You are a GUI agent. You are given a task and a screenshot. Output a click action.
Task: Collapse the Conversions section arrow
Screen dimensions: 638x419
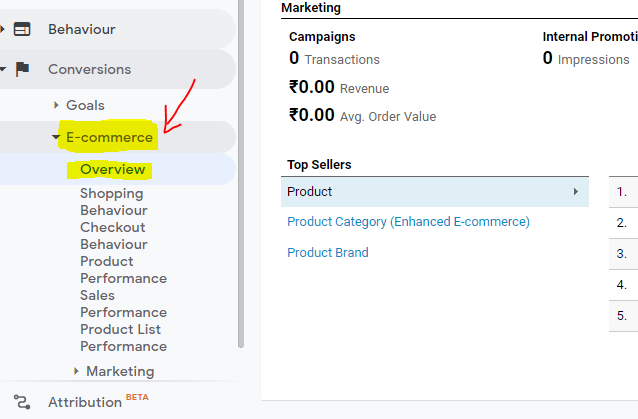[3, 69]
